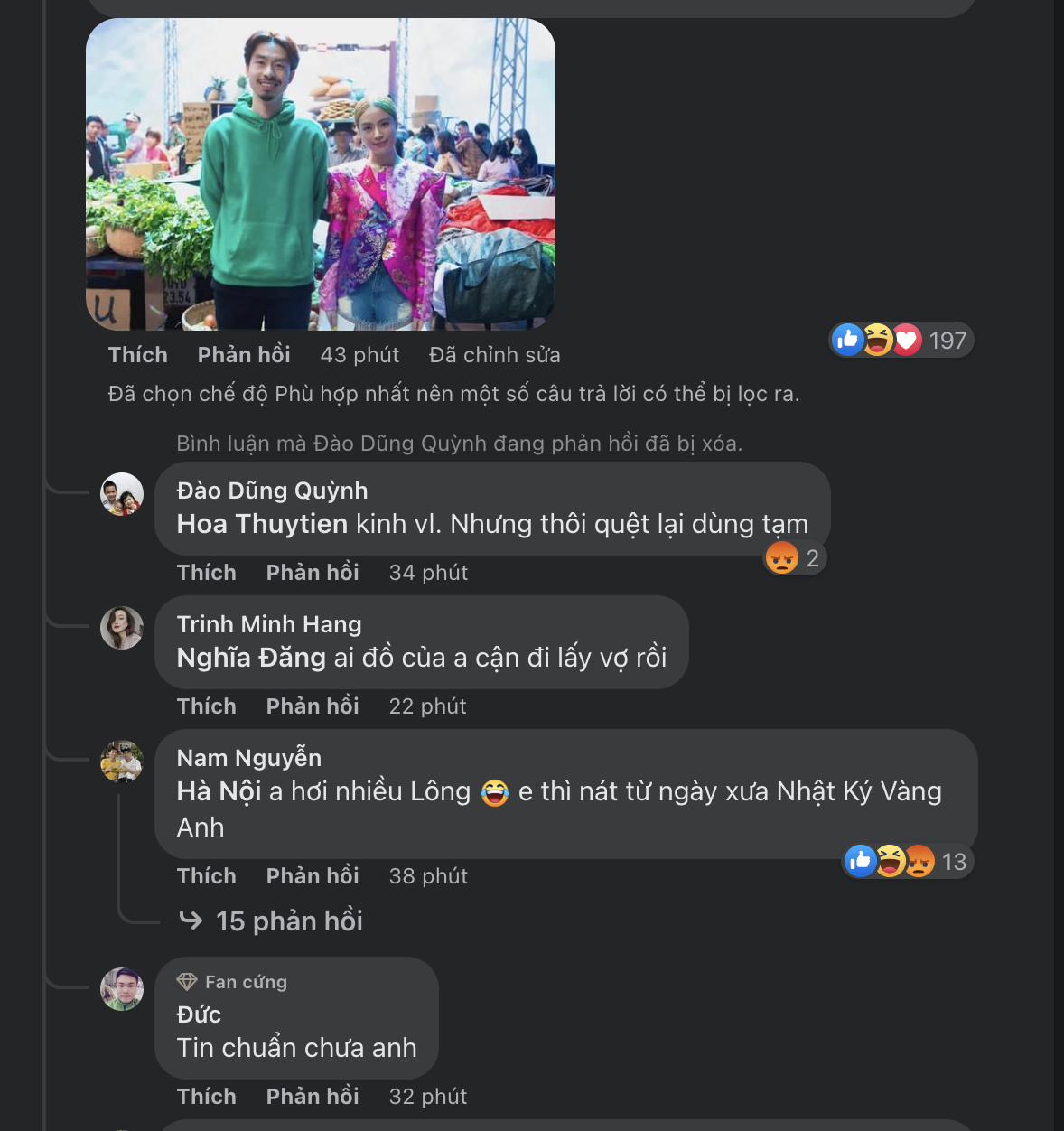Open the Nam Nguyễn commenter name link
The width and height of the screenshot is (1064, 1131).
pos(249,758)
